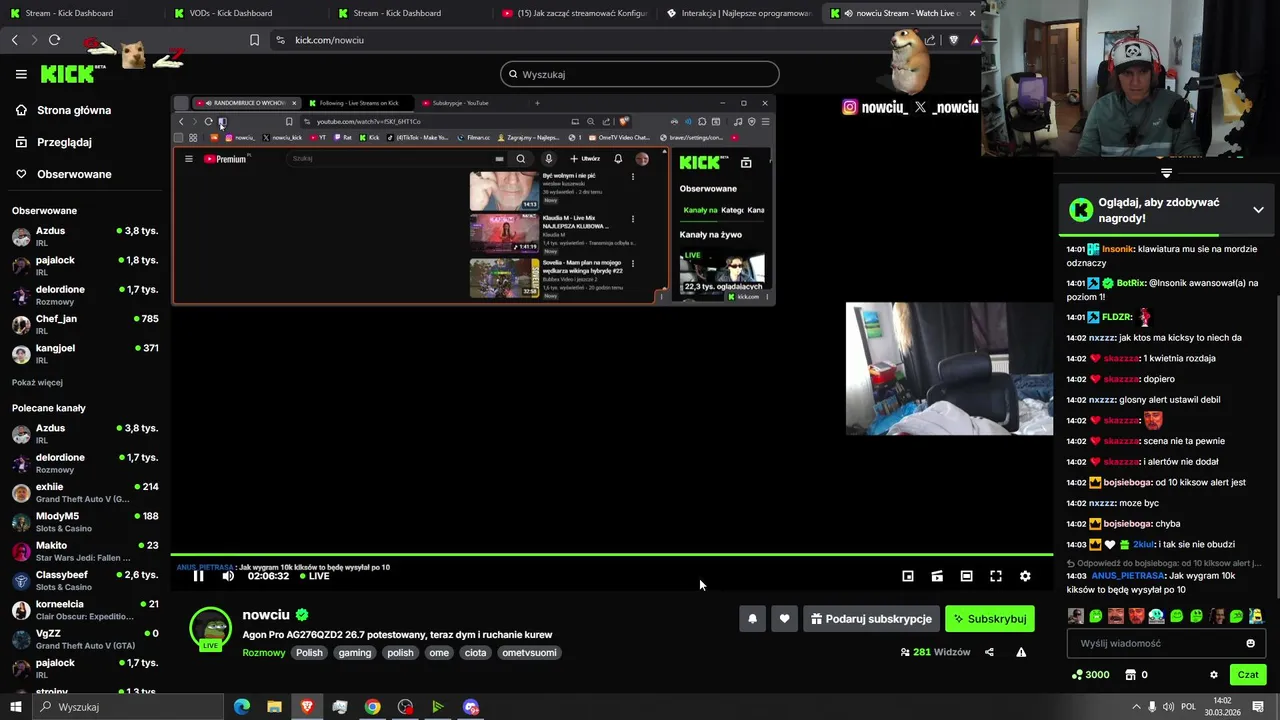Screen dimensions: 1280x720
Task: Open Windows Start menu
Action: [15, 707]
